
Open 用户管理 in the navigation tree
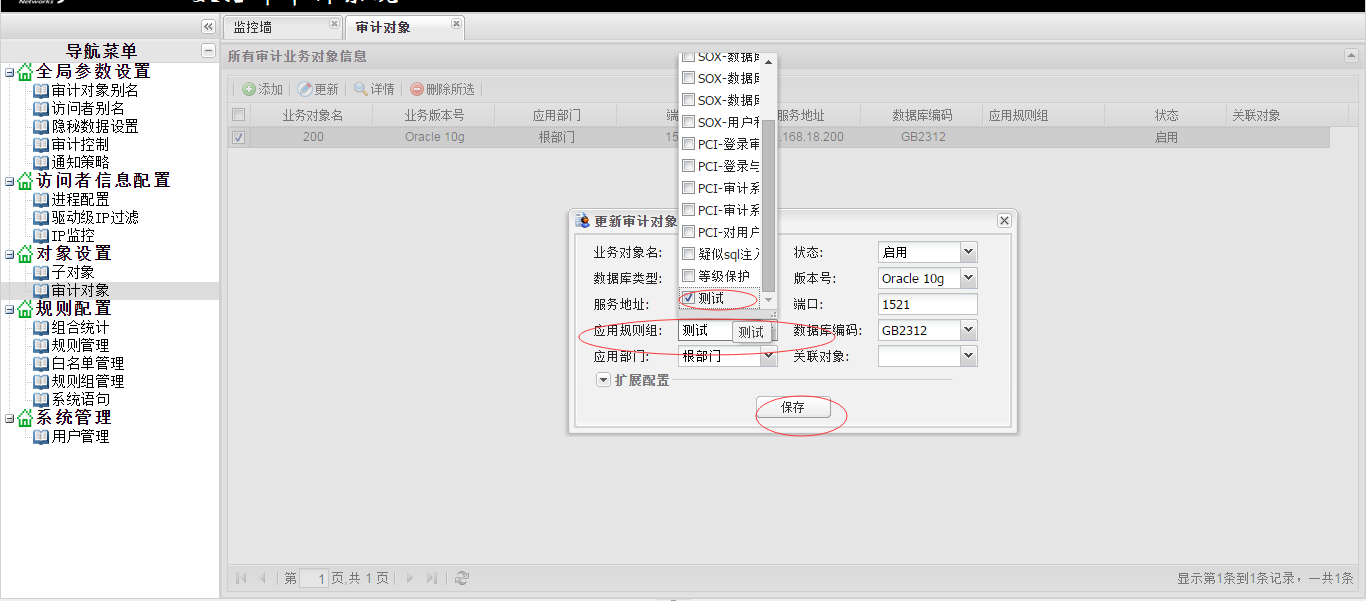pyautogui.click(x=80, y=436)
